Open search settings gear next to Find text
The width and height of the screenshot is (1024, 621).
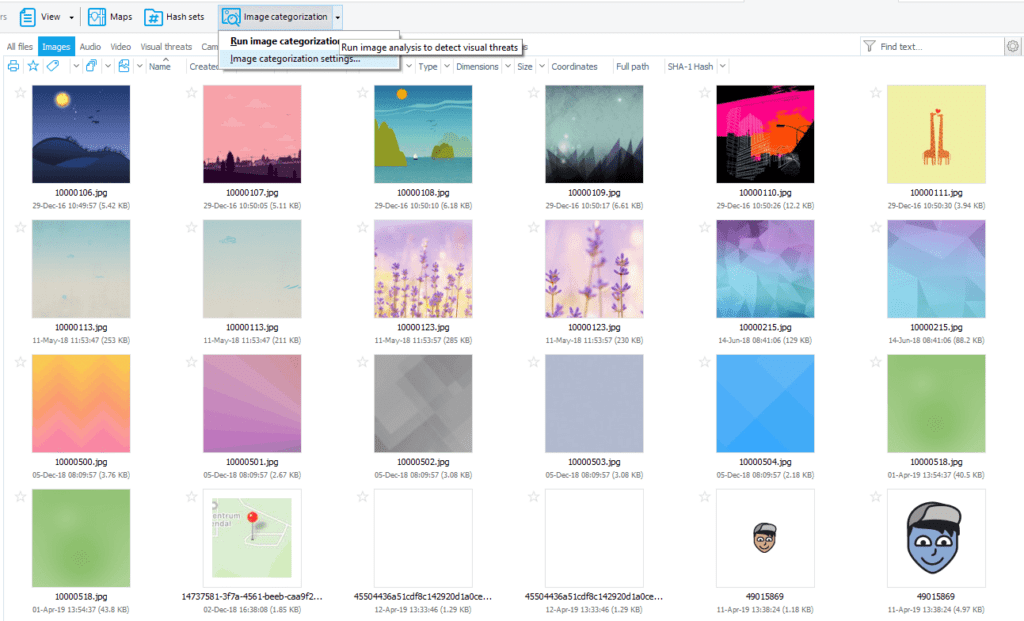coord(1013,46)
